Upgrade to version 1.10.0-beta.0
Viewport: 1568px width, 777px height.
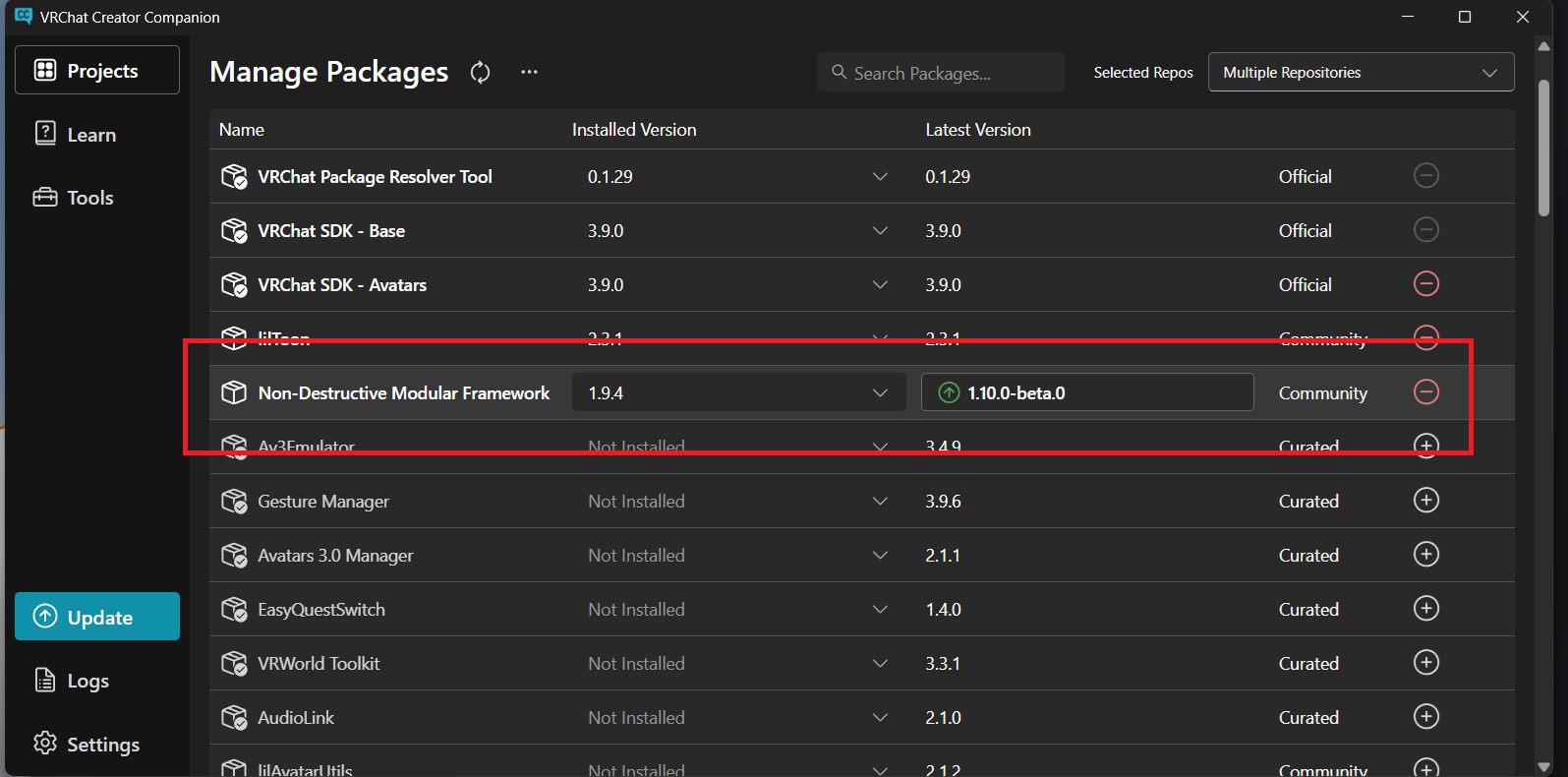coord(1086,392)
